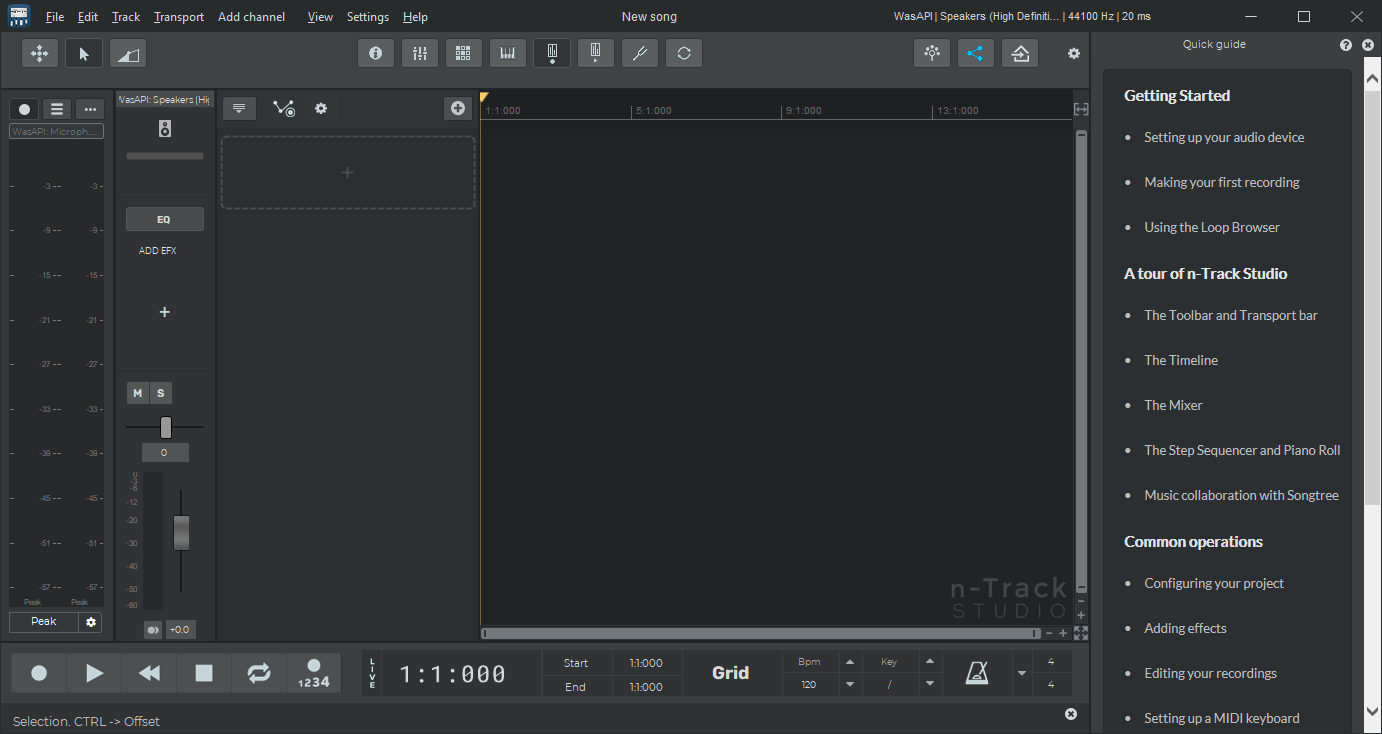This screenshot has width=1382, height=734.
Task: Increase Bpm with the up arrow
Action: 850,662
